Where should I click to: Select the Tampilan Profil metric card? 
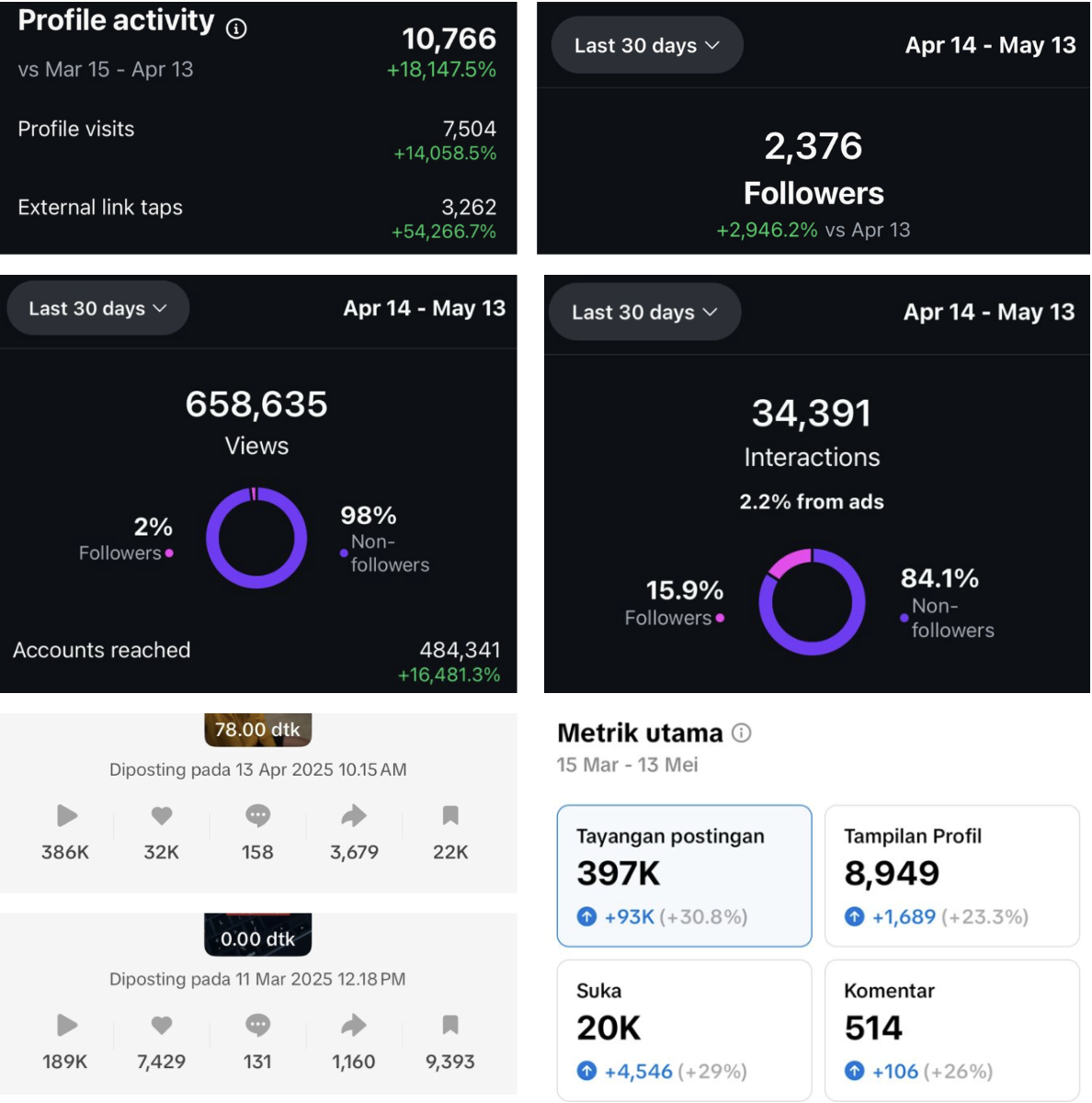pos(952,876)
